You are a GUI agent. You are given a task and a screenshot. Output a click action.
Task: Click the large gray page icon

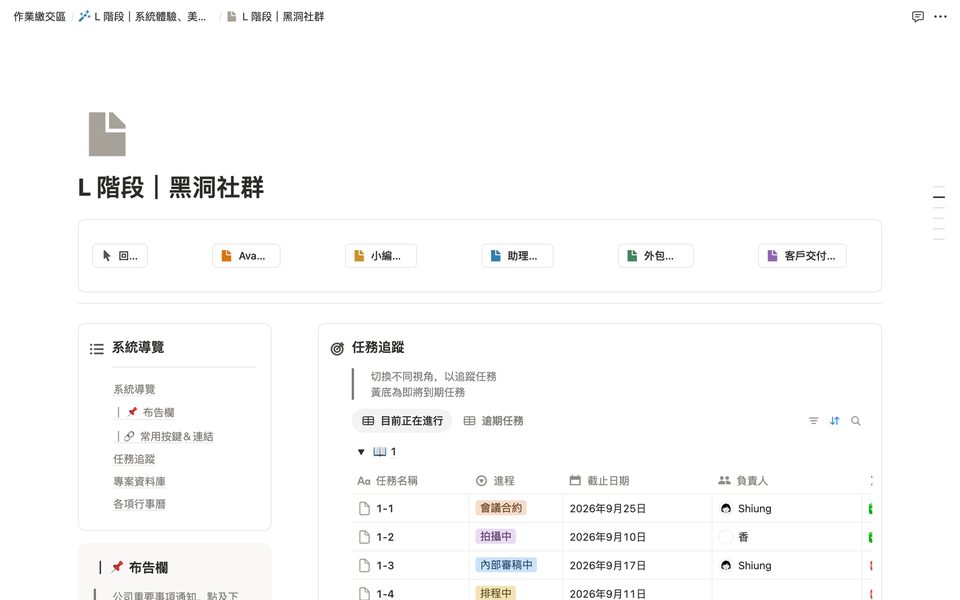pyautogui.click(x=107, y=134)
